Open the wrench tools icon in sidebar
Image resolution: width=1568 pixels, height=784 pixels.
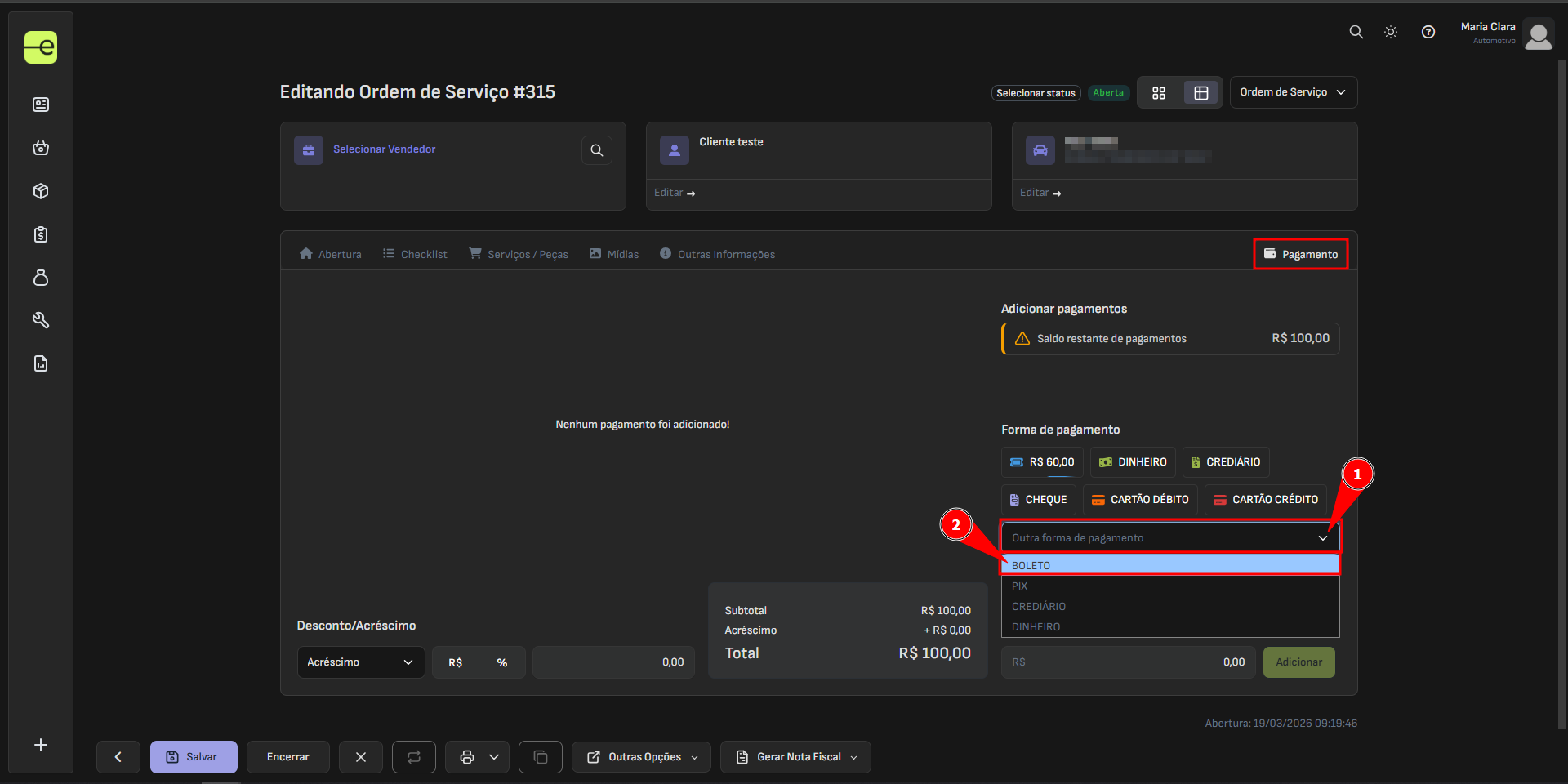coord(41,320)
